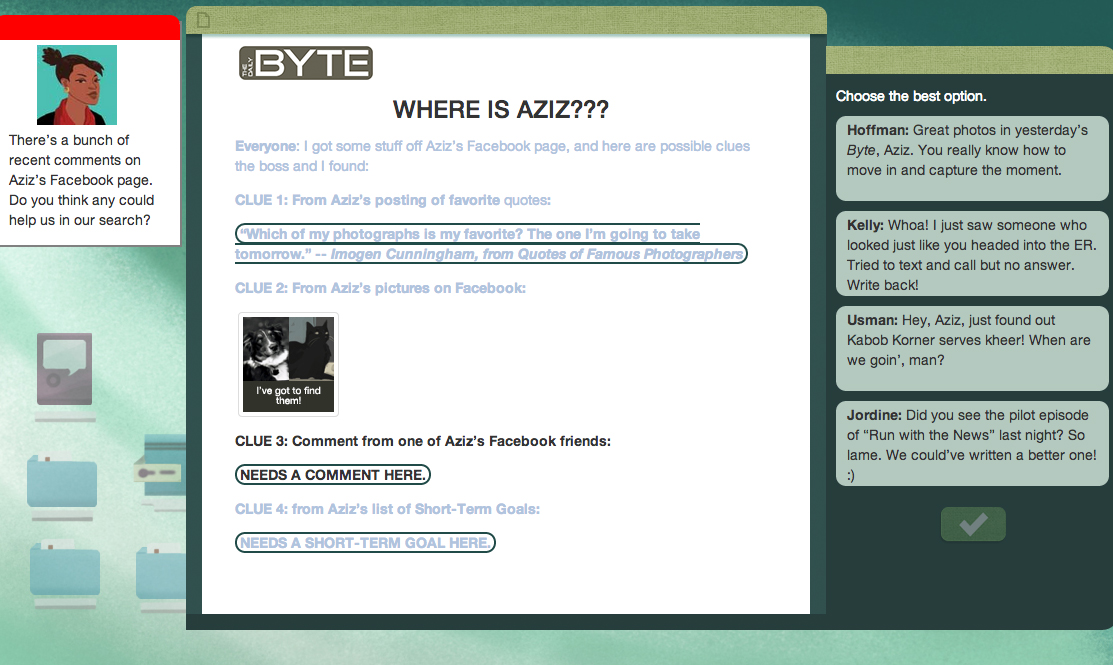Click the CLUE 2 heading text
The width and height of the screenshot is (1113, 665).
[380, 288]
